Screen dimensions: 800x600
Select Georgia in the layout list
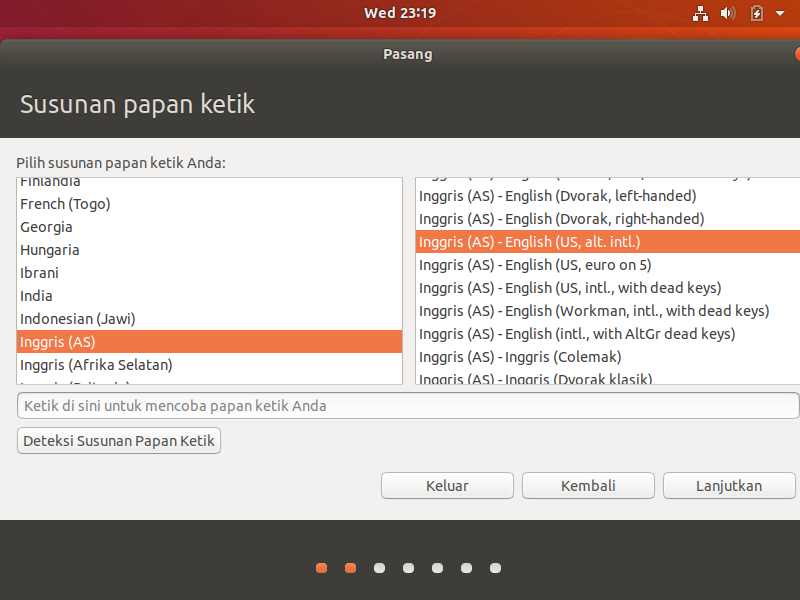(210, 227)
